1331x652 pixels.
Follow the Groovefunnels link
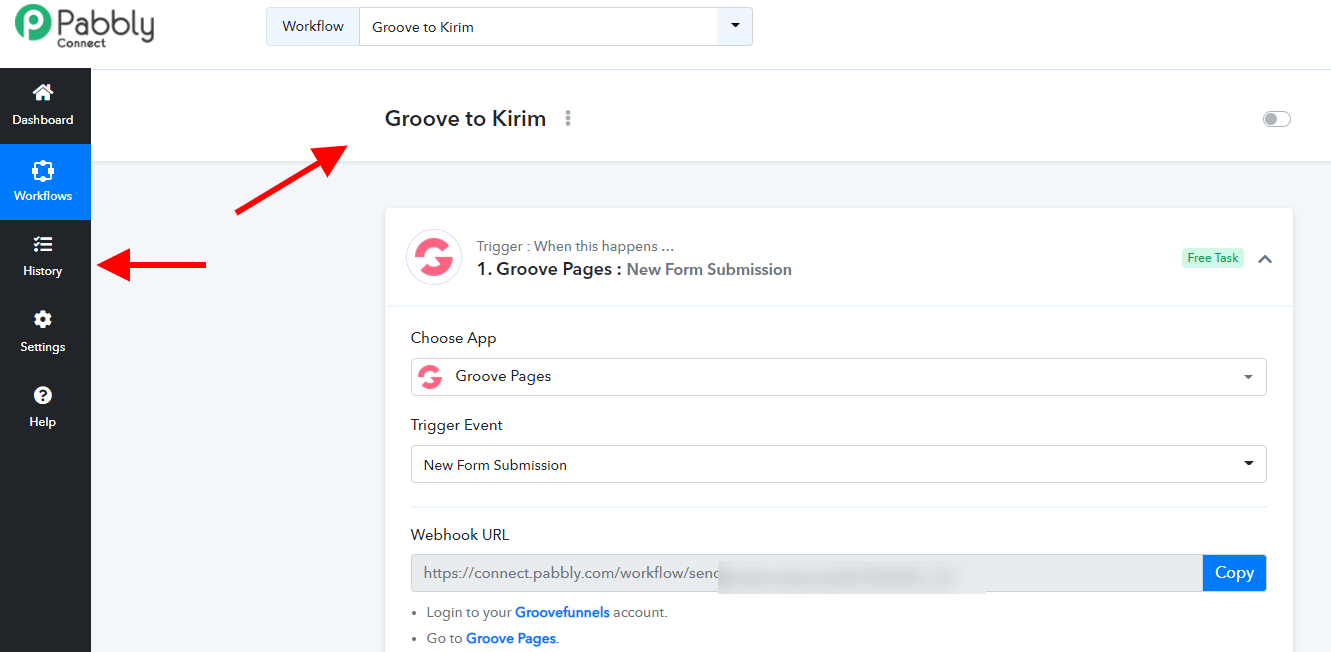[x=562, y=612]
